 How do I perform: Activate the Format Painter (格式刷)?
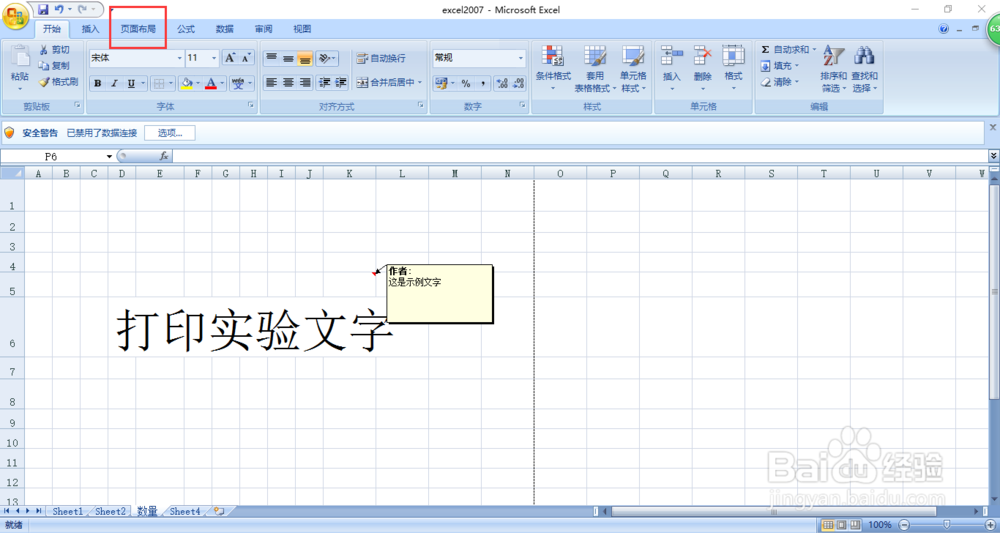[59, 82]
